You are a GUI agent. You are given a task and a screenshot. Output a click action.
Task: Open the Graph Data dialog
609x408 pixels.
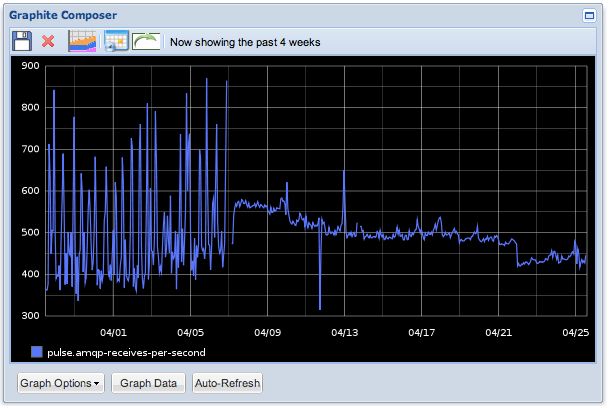pos(148,383)
